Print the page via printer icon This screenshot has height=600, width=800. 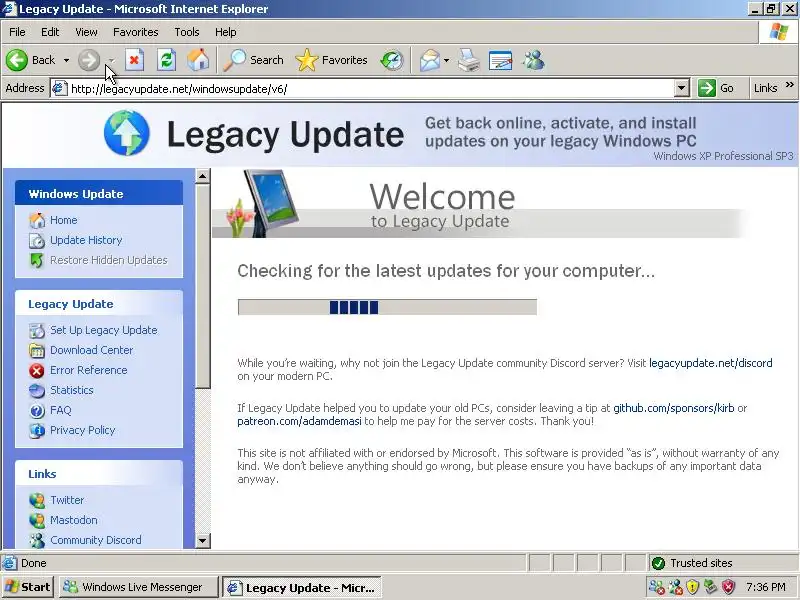coord(468,60)
